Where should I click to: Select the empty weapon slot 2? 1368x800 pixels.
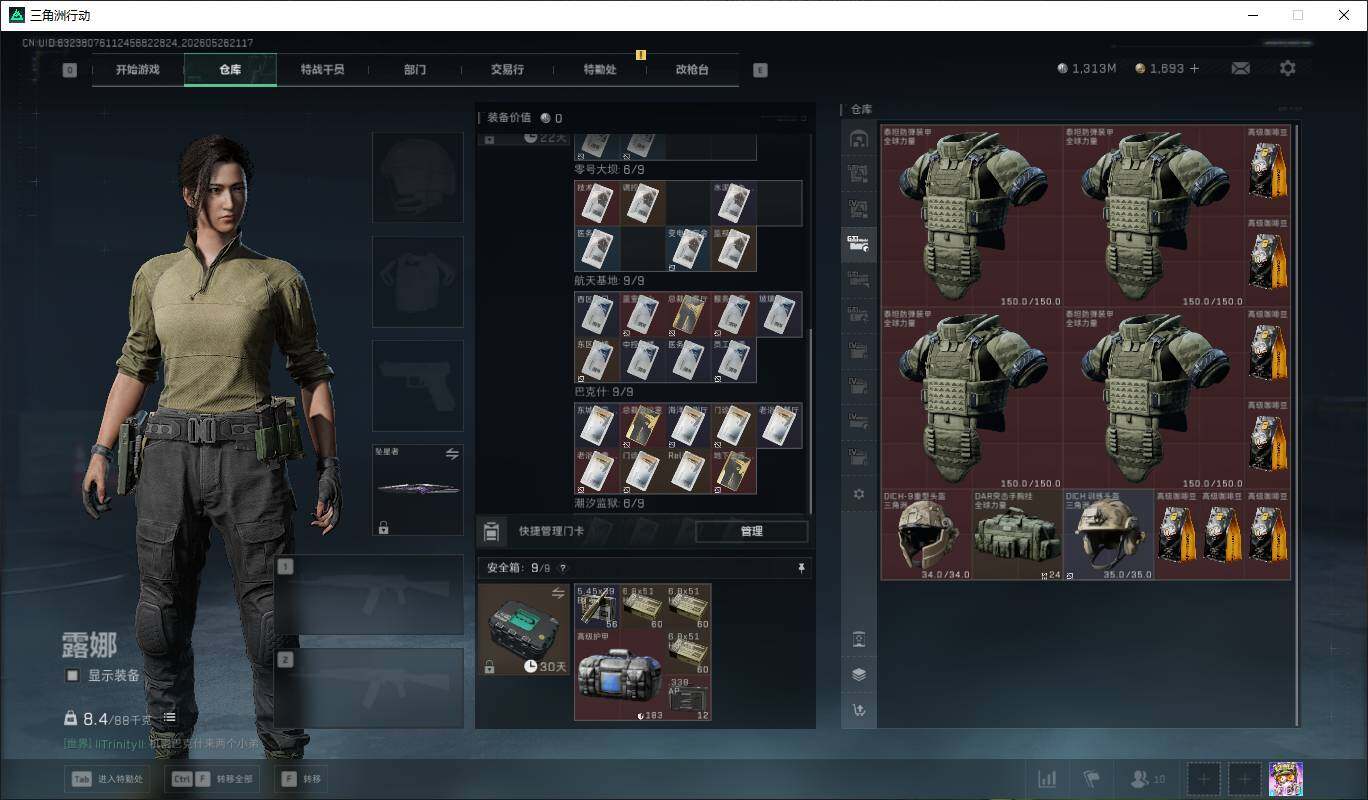click(x=369, y=688)
